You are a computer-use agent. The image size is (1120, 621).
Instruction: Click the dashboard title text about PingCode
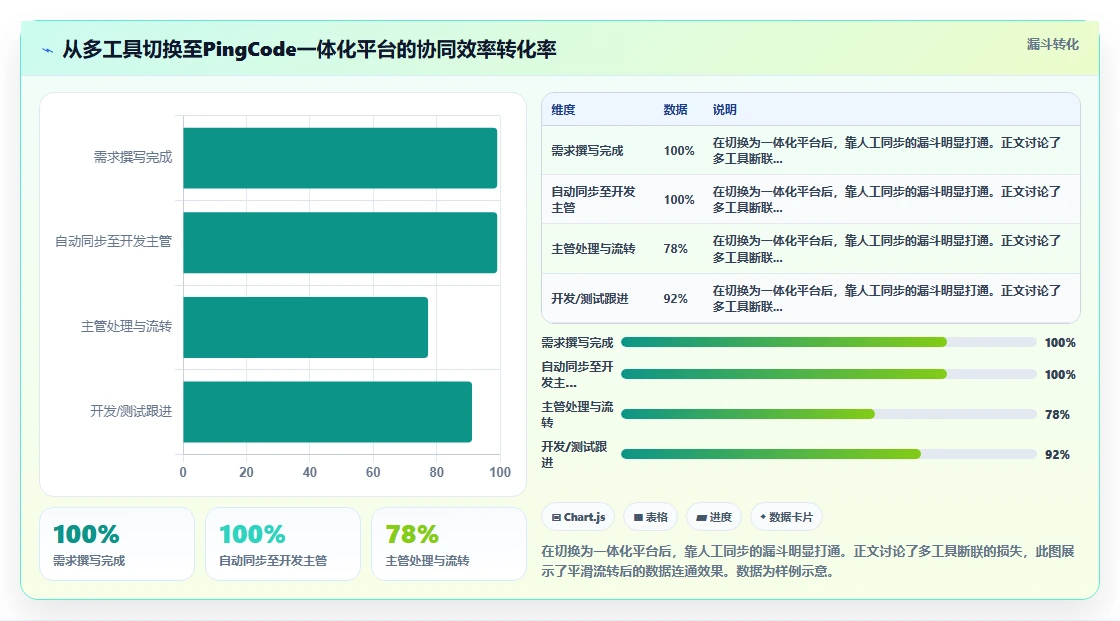tap(309, 49)
